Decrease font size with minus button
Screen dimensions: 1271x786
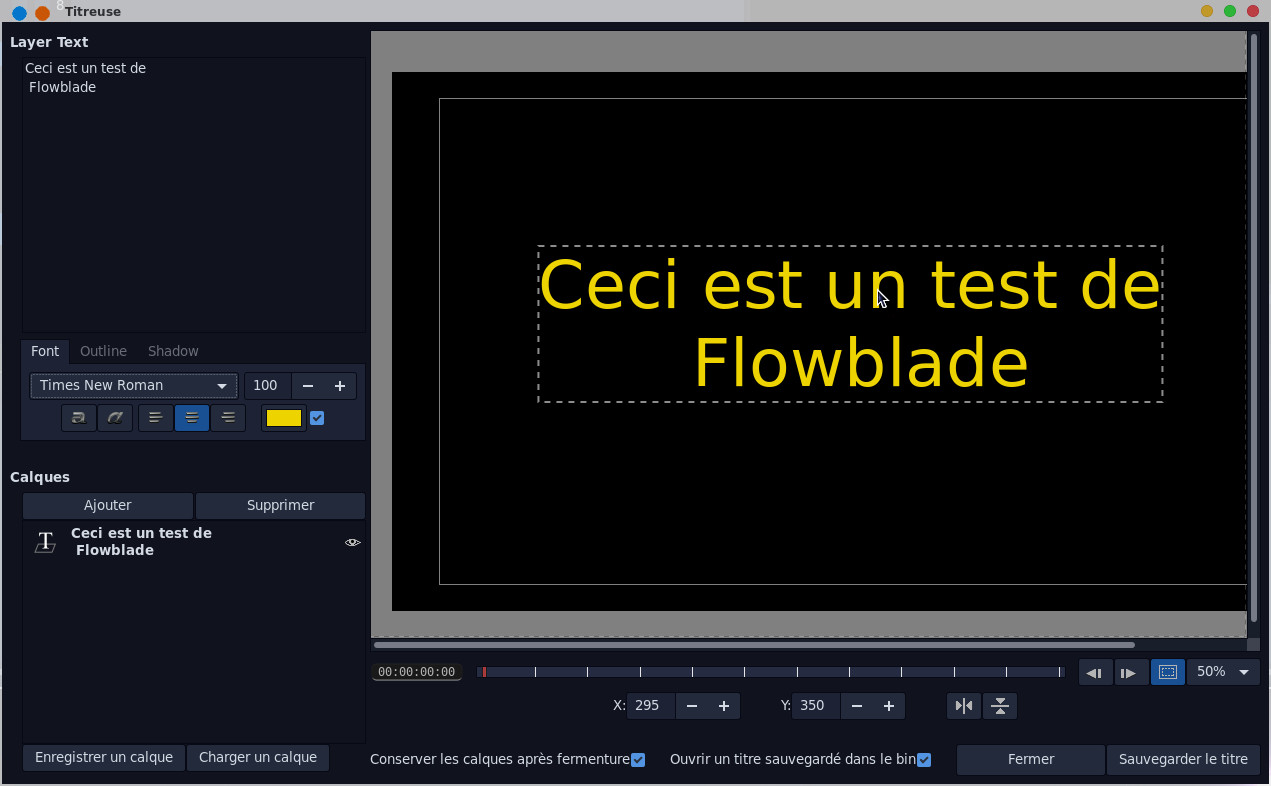pyautogui.click(x=308, y=386)
